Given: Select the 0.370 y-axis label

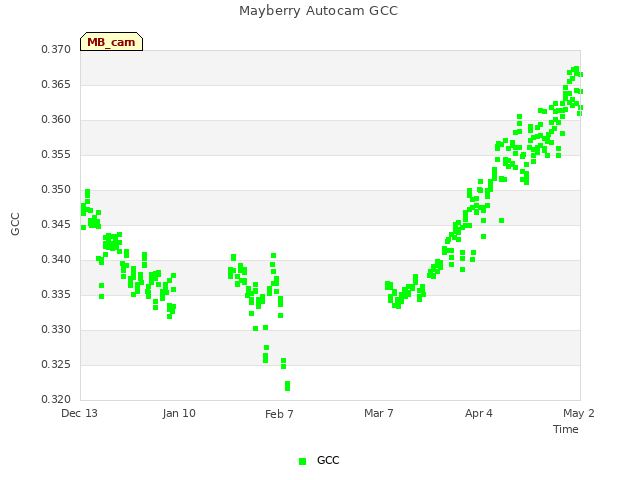Looking at the screenshot, I should [x=56, y=49].
